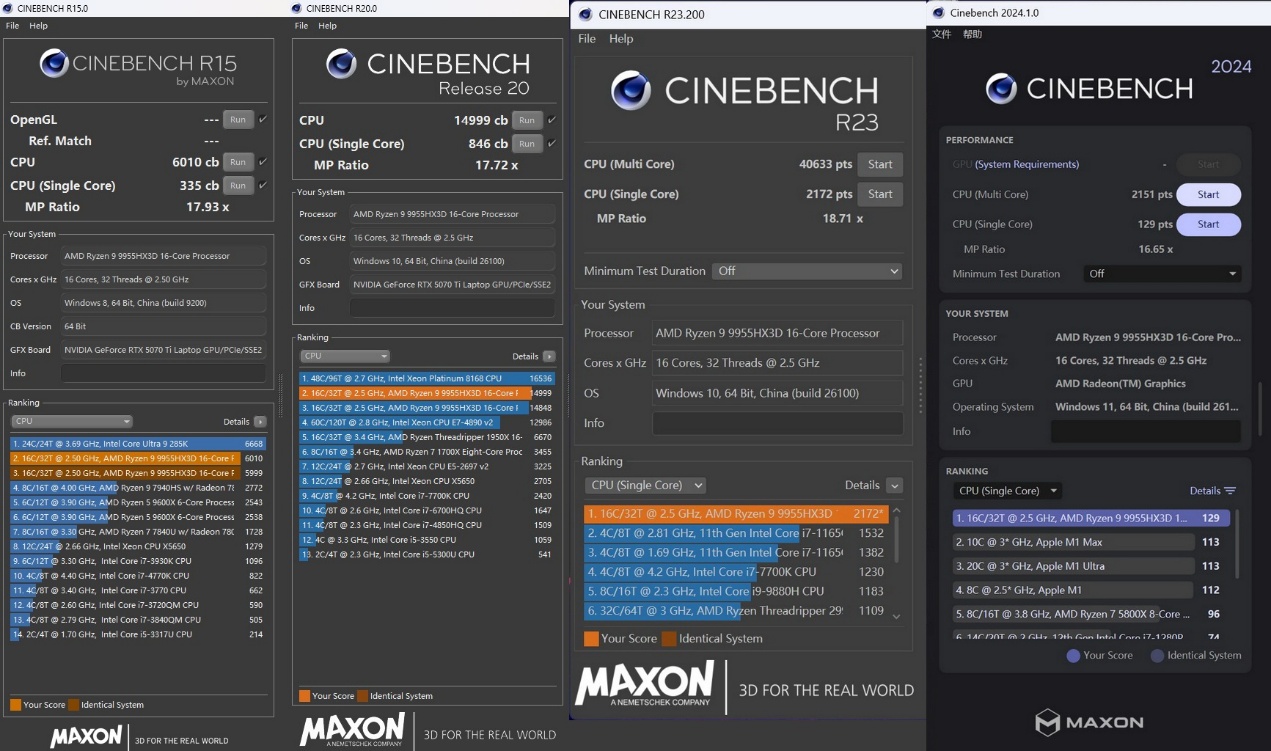Click the Cinebench R20 title bar app icon
The width and height of the screenshot is (1271, 751).
(x=297, y=8)
